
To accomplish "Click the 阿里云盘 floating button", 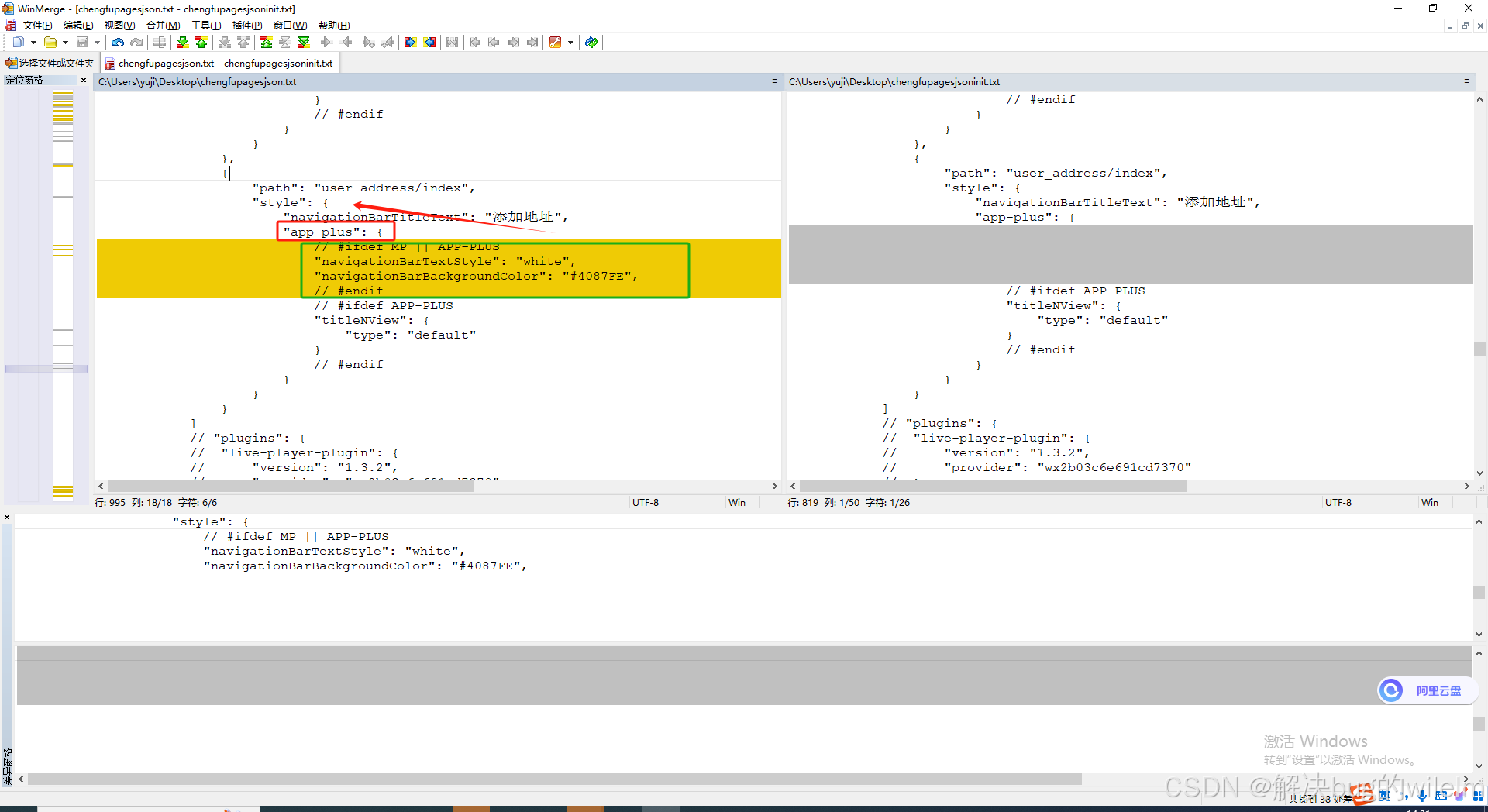I will tap(1427, 690).
